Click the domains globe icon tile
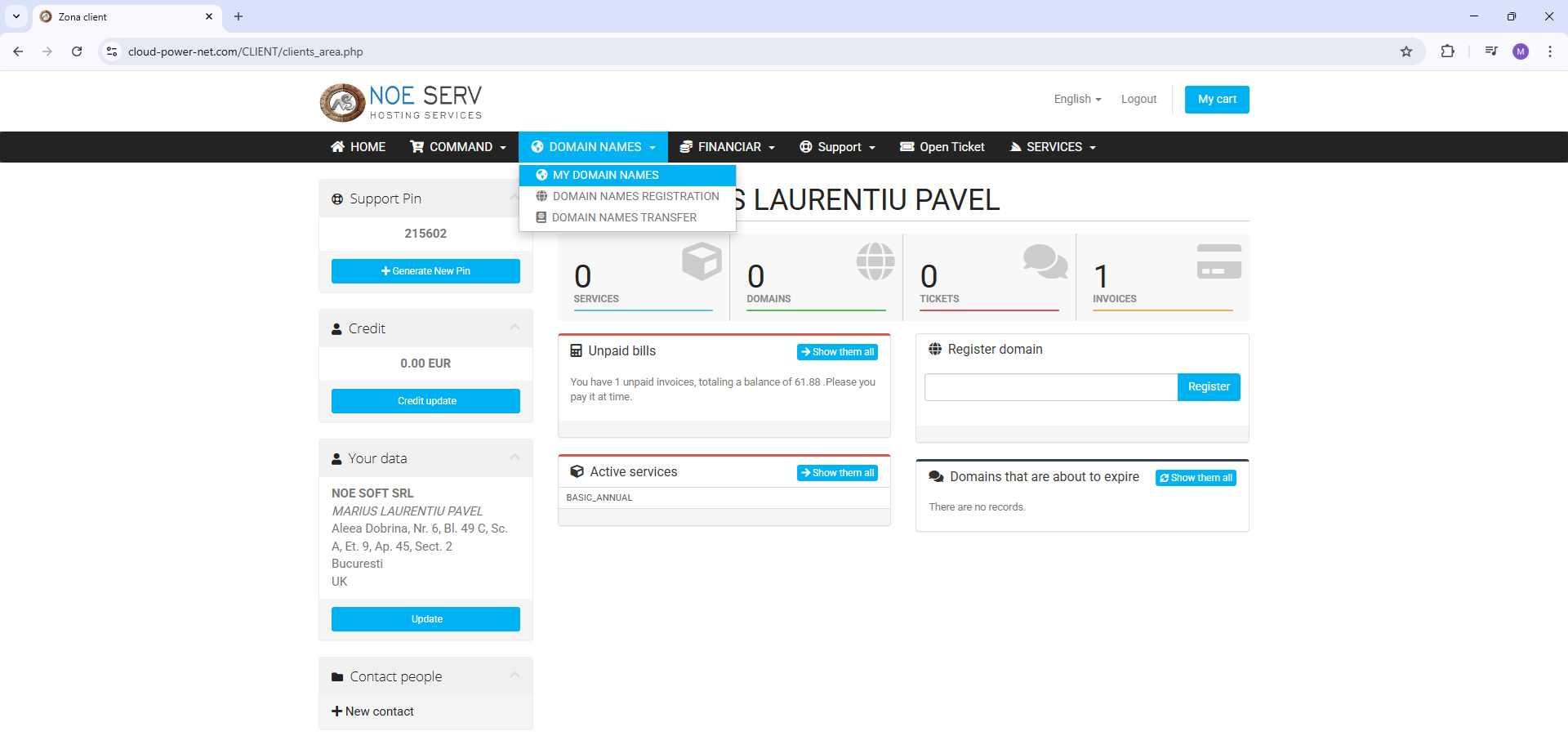This screenshot has width=1568, height=745. coord(875,261)
